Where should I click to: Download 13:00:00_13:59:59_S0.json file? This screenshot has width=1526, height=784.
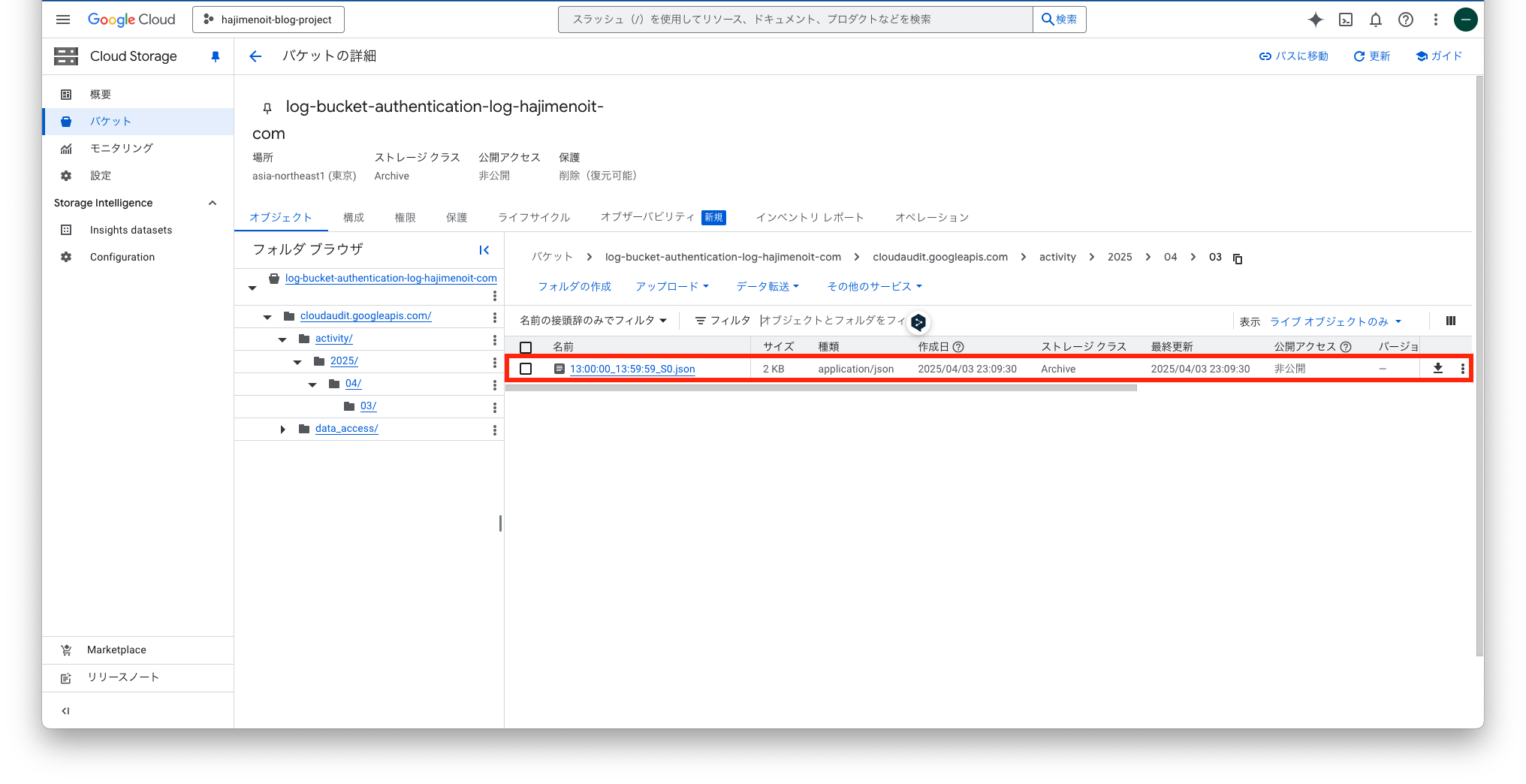(1438, 369)
